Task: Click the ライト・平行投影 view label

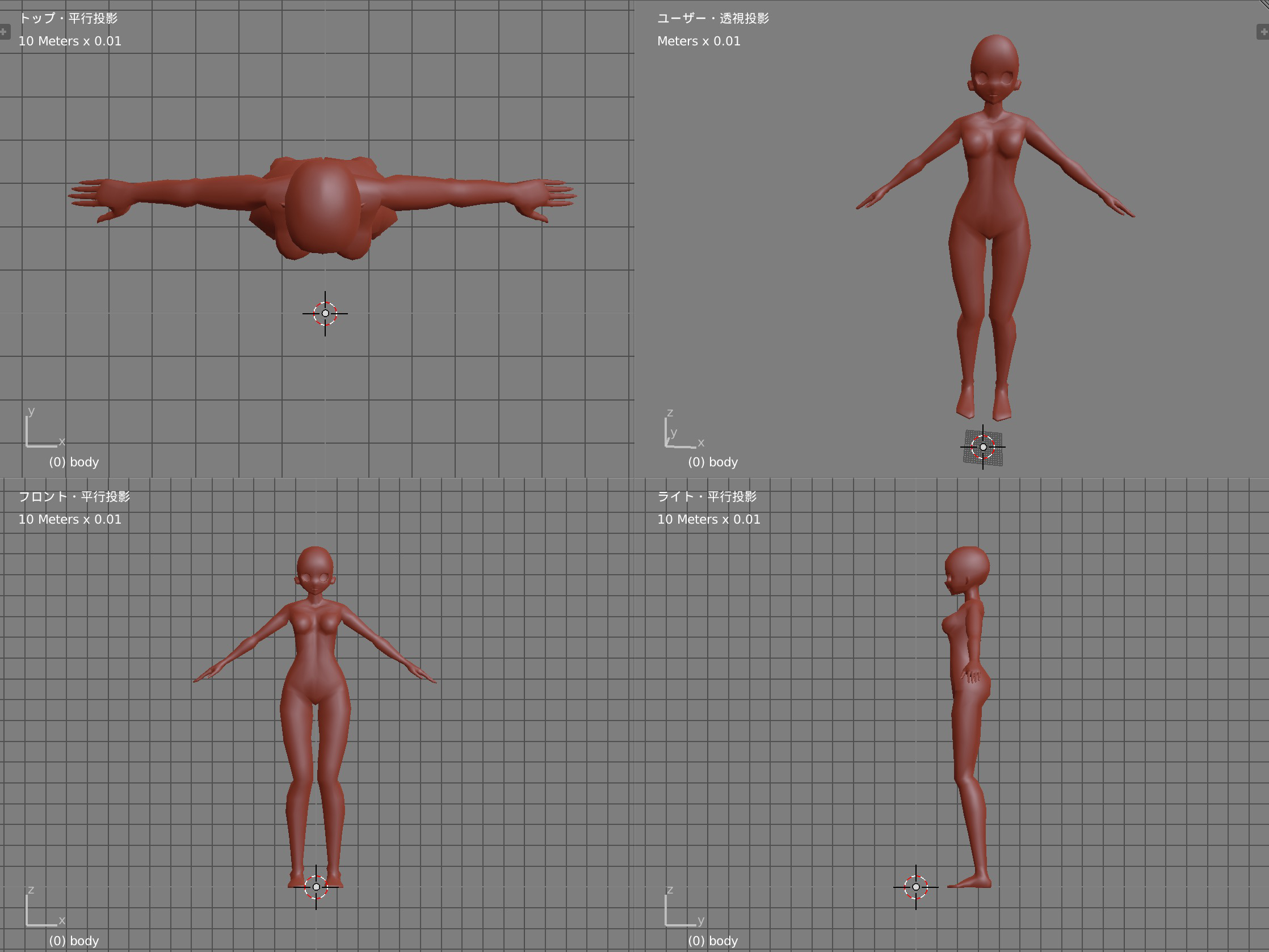Action: (x=707, y=496)
